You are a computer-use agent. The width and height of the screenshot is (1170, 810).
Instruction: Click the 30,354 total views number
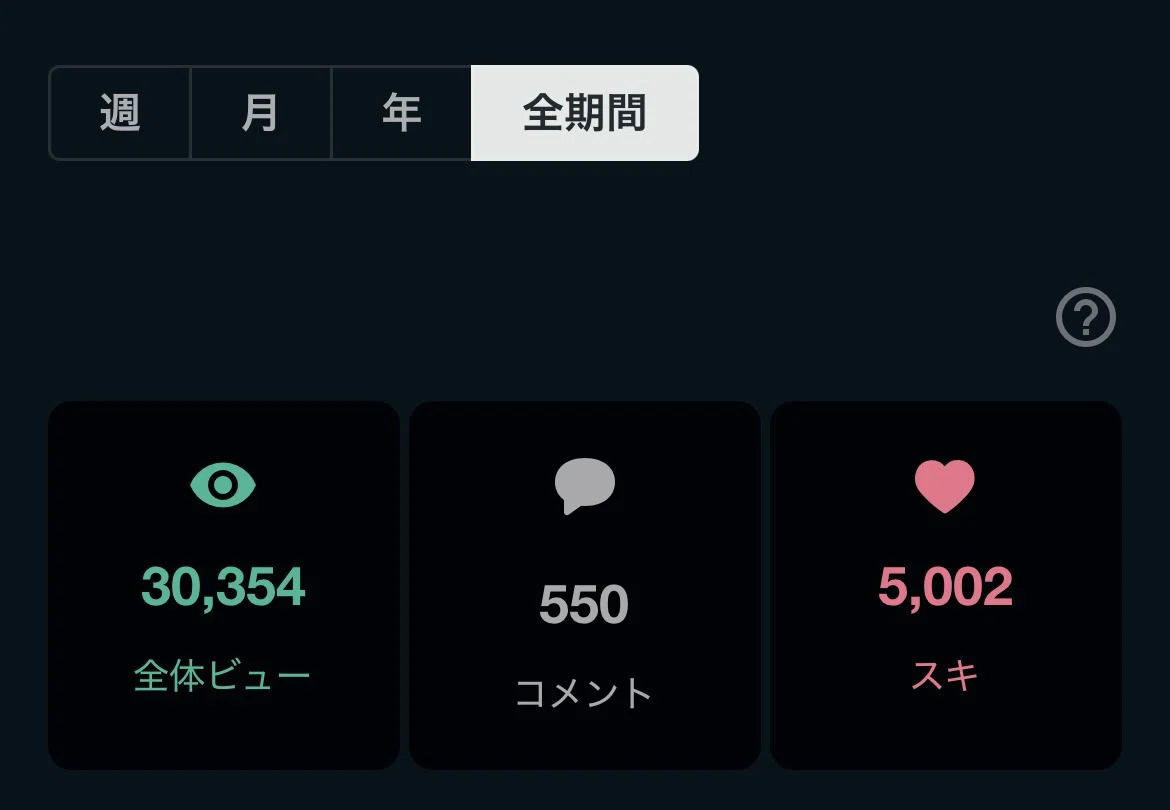pyautogui.click(x=223, y=587)
